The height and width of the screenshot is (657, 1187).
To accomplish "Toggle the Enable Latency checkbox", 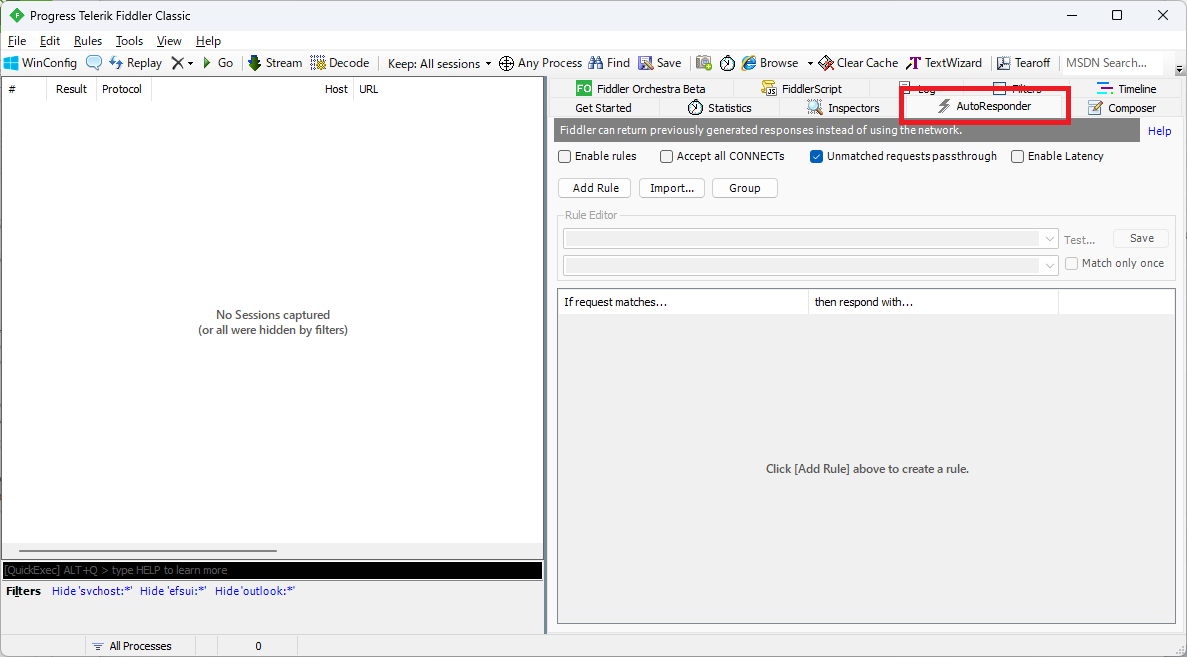I will pyautogui.click(x=1017, y=157).
